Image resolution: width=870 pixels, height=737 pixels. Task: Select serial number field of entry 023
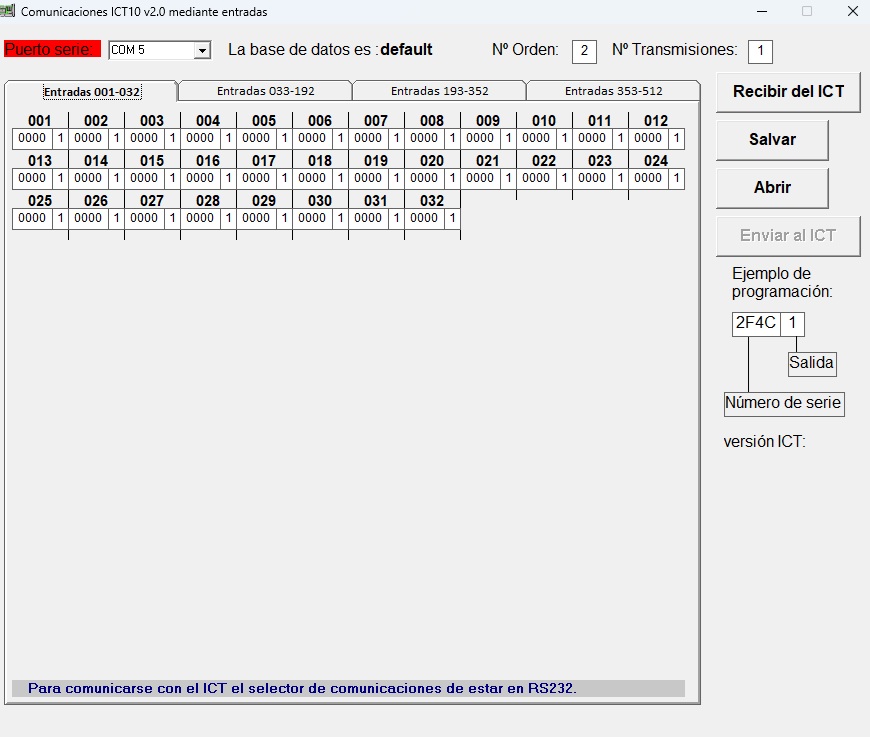(593, 178)
